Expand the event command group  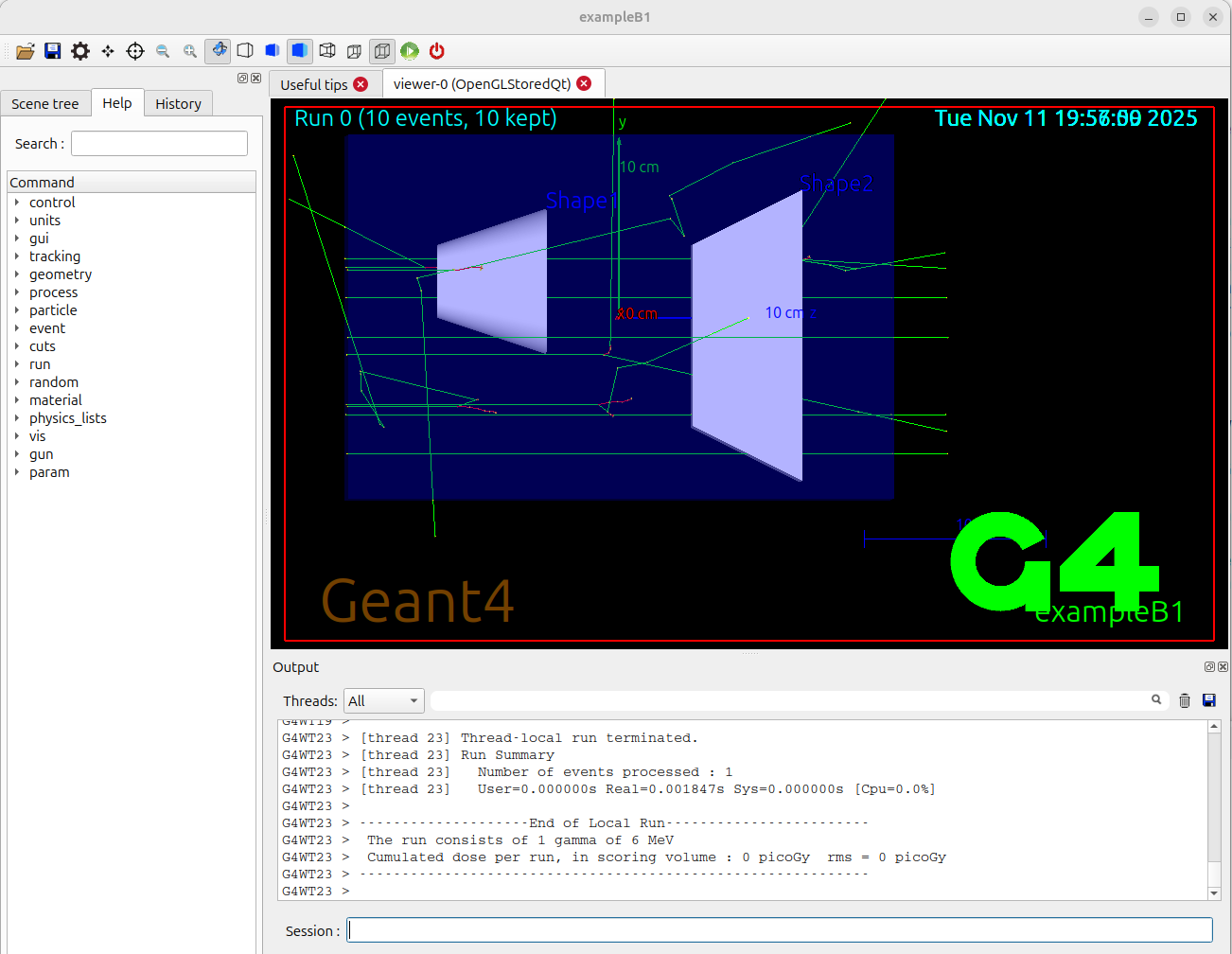coord(17,328)
